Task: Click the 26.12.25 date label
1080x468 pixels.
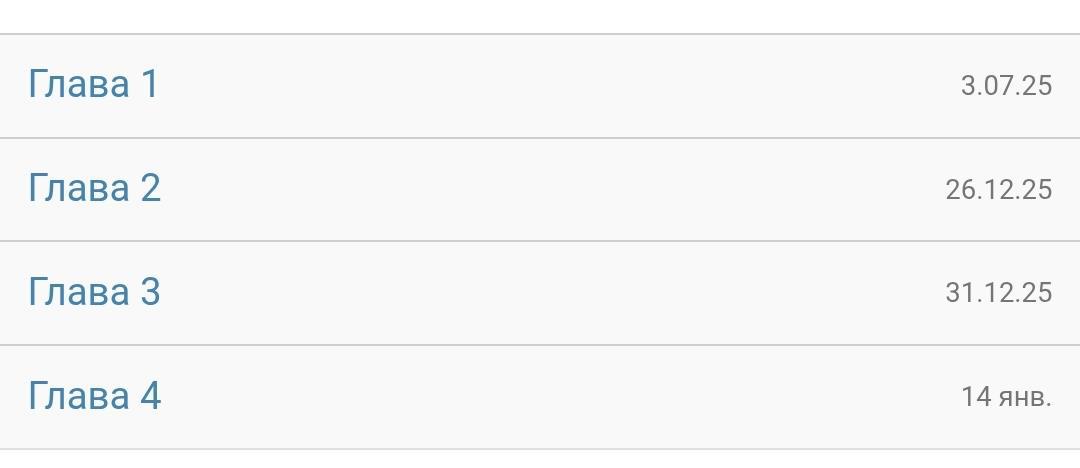Action: (998, 189)
